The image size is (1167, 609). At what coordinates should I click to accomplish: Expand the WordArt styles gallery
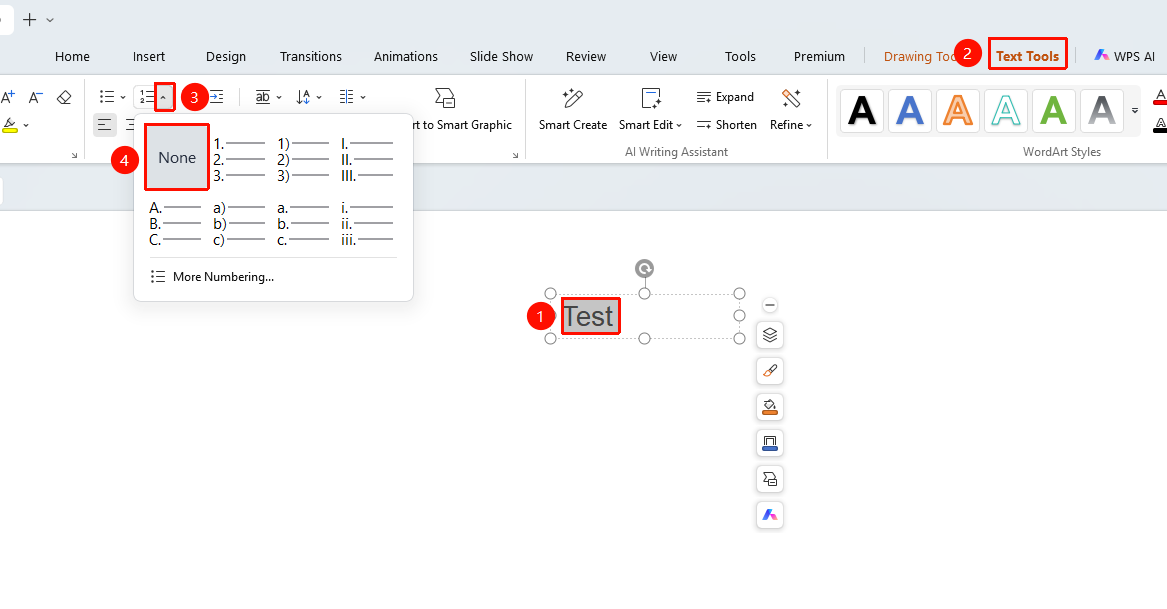click(x=1134, y=111)
